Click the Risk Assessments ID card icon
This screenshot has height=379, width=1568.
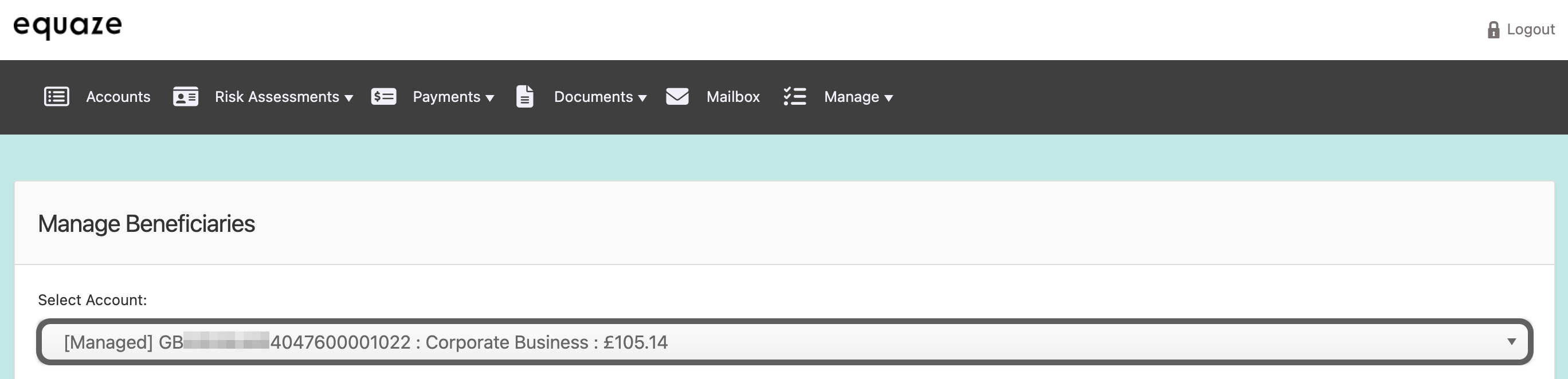point(186,97)
